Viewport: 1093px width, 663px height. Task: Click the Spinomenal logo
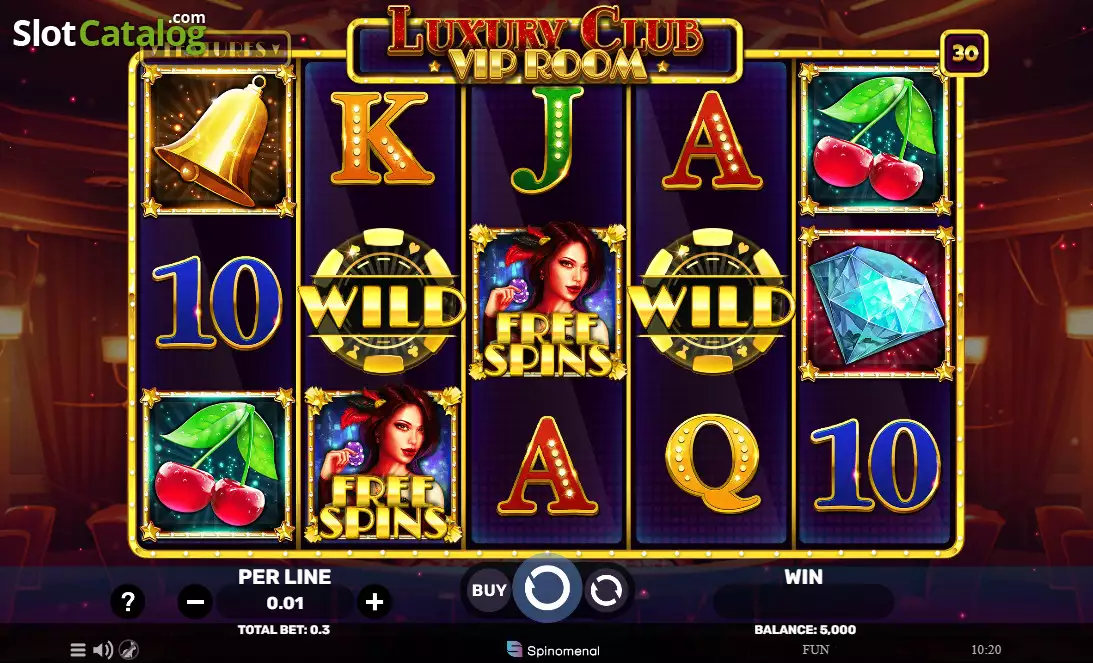pos(553,650)
